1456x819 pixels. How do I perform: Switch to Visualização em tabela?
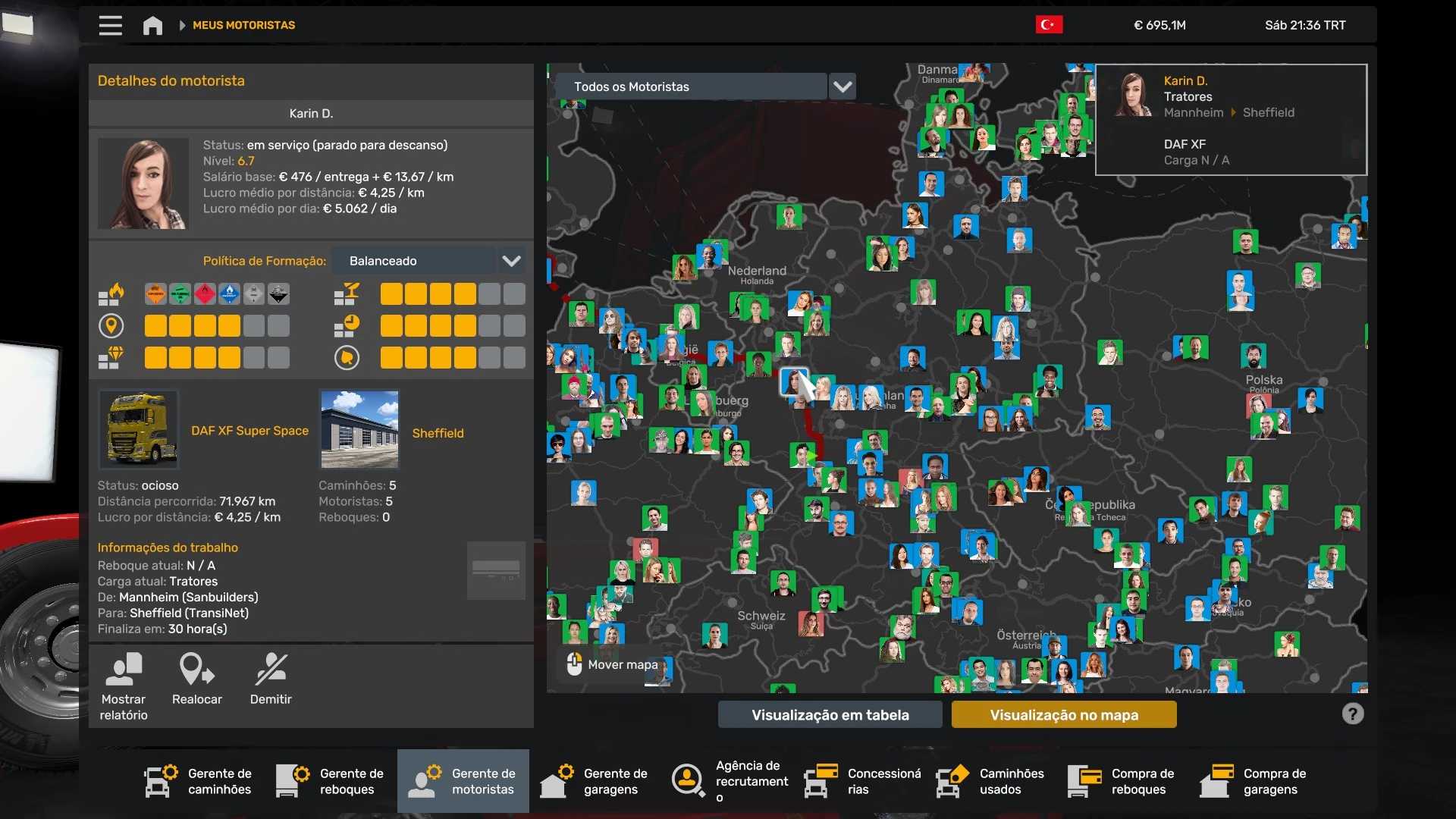(x=830, y=714)
